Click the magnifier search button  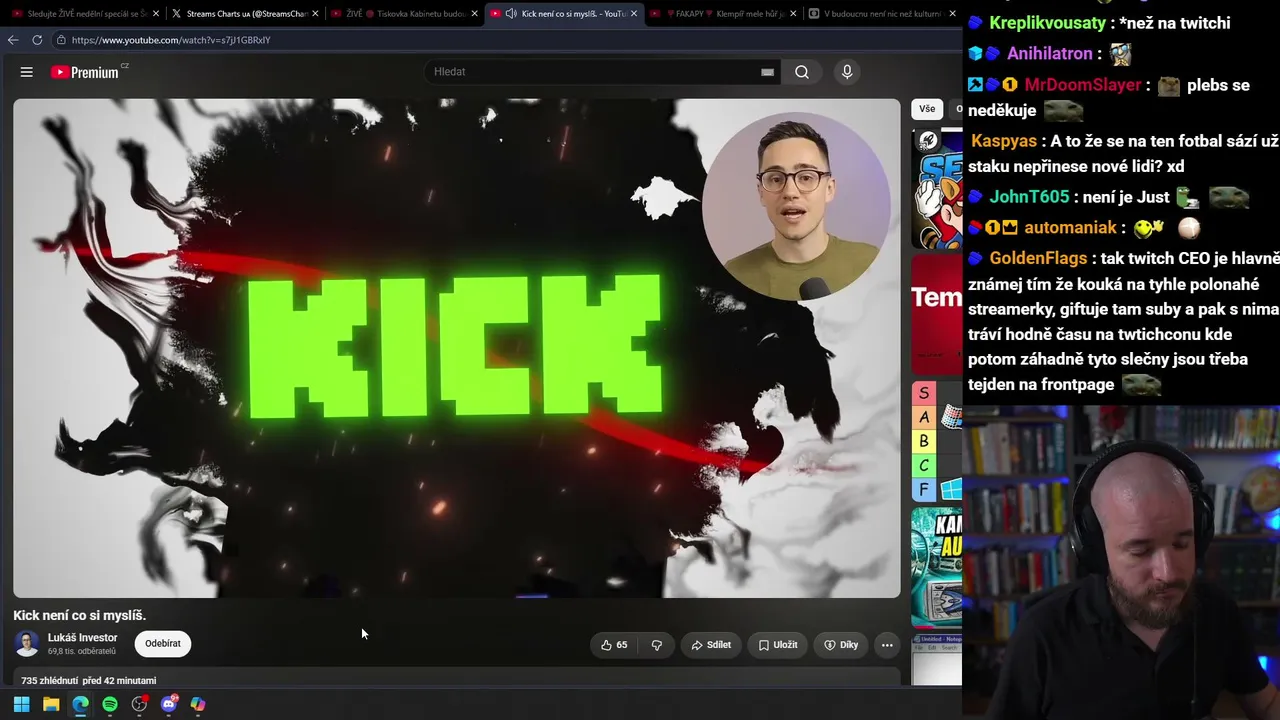point(802,72)
